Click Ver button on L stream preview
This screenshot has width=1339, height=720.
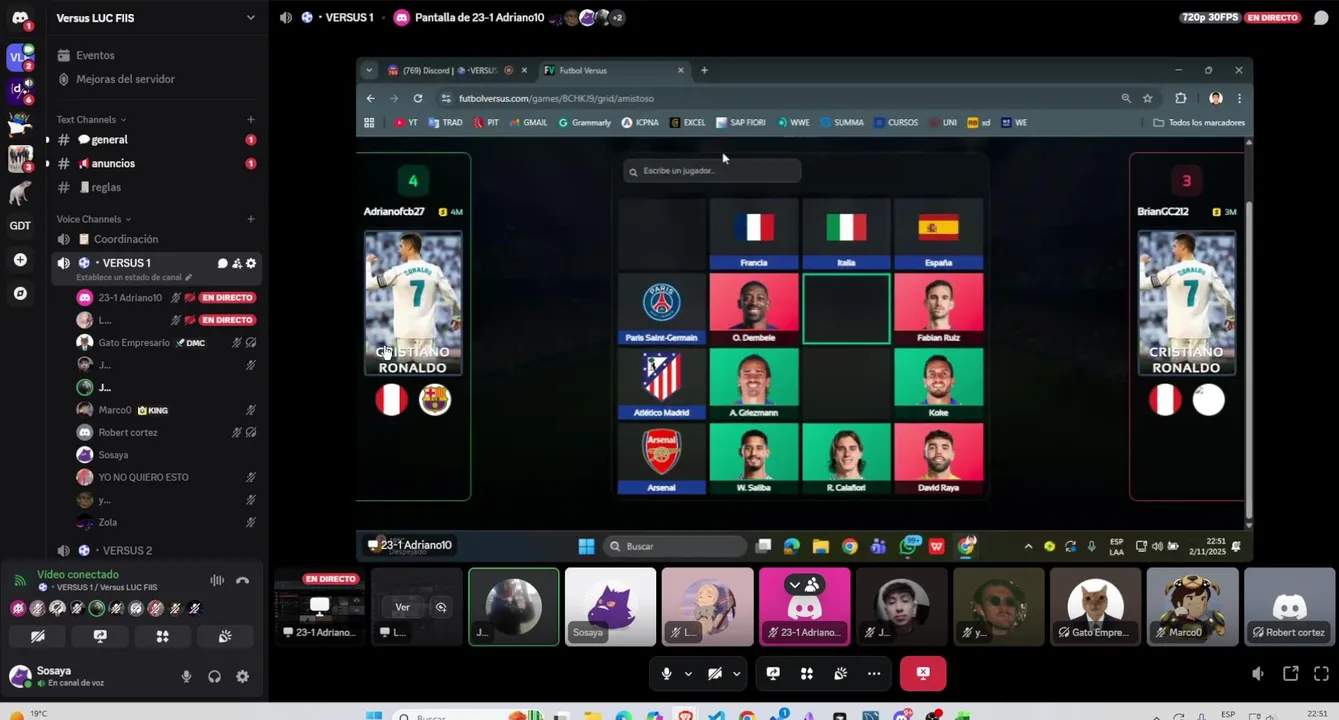(402, 607)
